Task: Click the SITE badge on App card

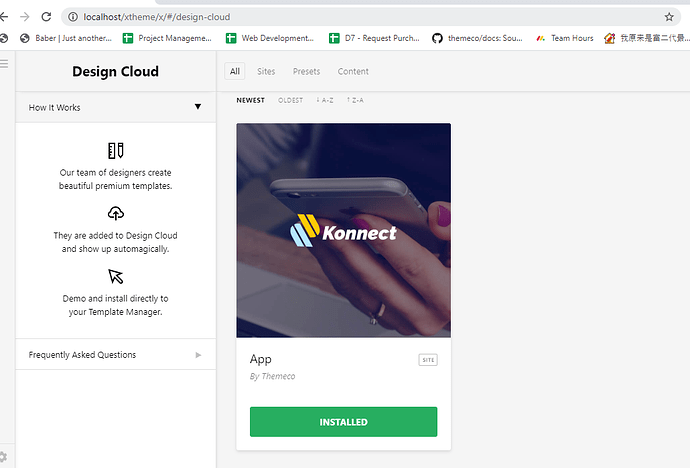Action: pos(428,360)
